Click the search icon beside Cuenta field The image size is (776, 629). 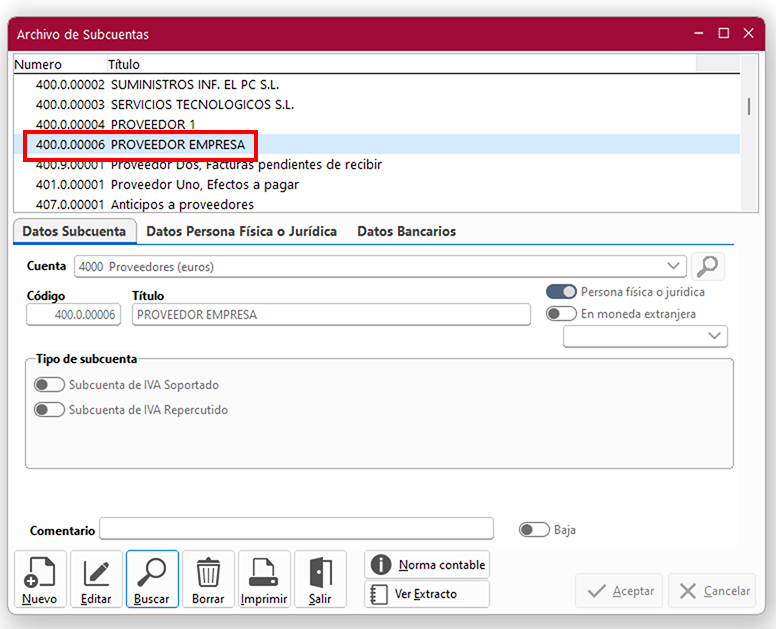point(708,266)
